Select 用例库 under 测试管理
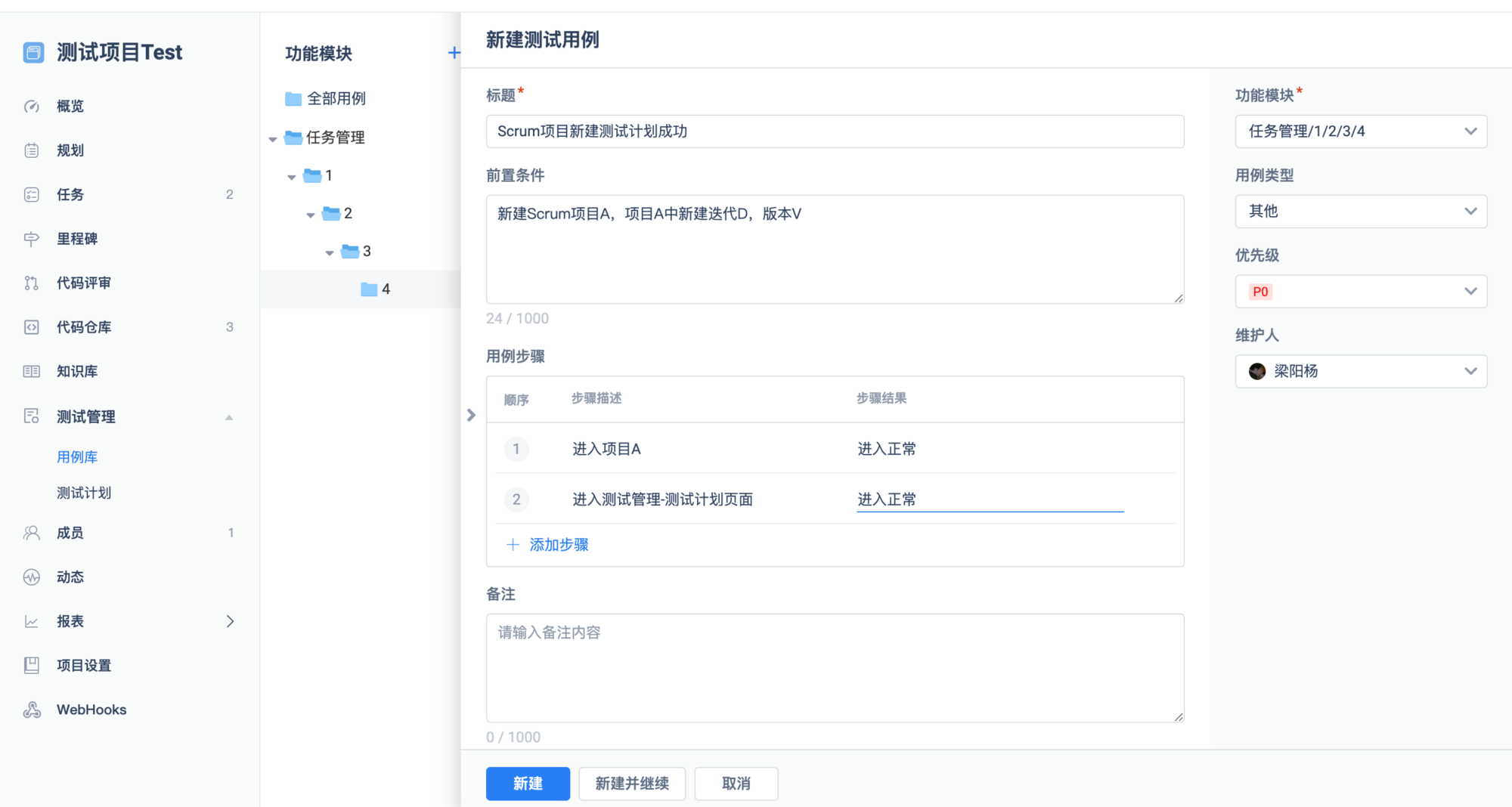Viewport: 1512px width, 807px height. 77,457
